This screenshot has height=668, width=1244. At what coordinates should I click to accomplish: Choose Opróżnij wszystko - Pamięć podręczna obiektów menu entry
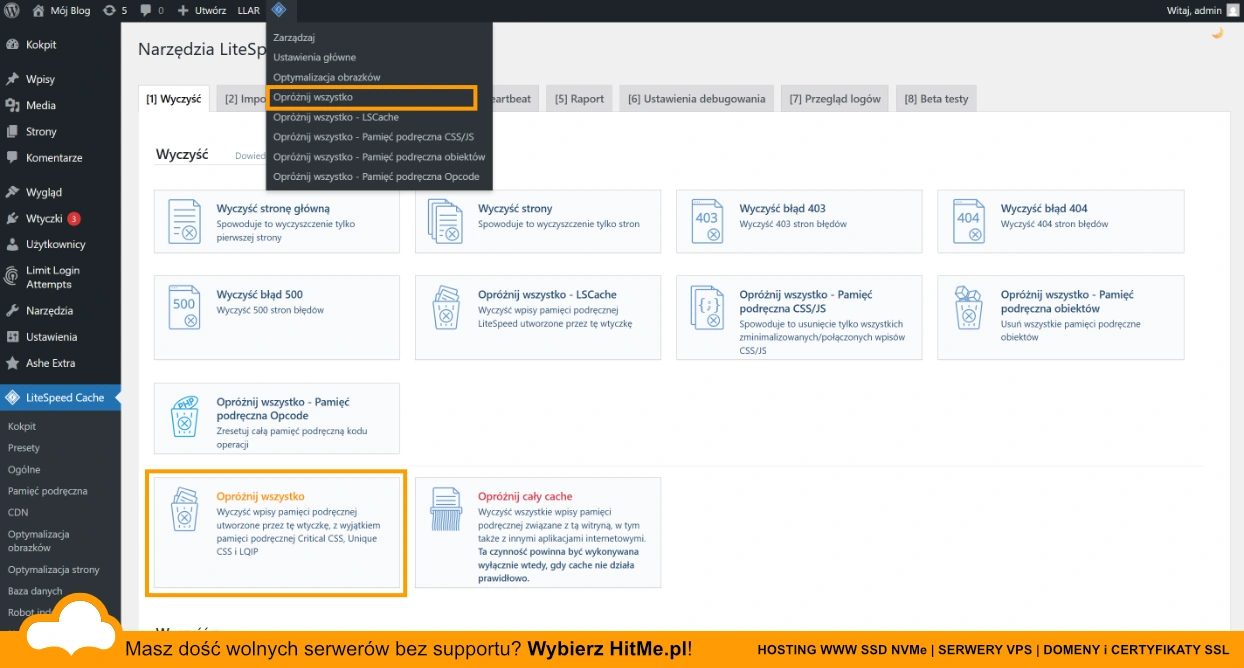pyautogui.click(x=379, y=157)
